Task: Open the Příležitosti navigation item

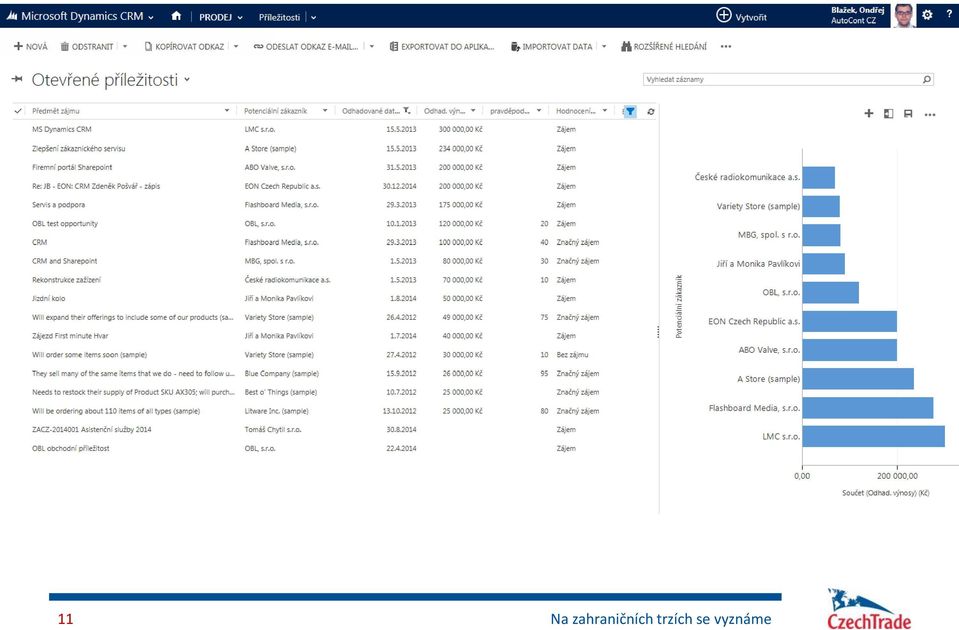Action: pos(279,17)
